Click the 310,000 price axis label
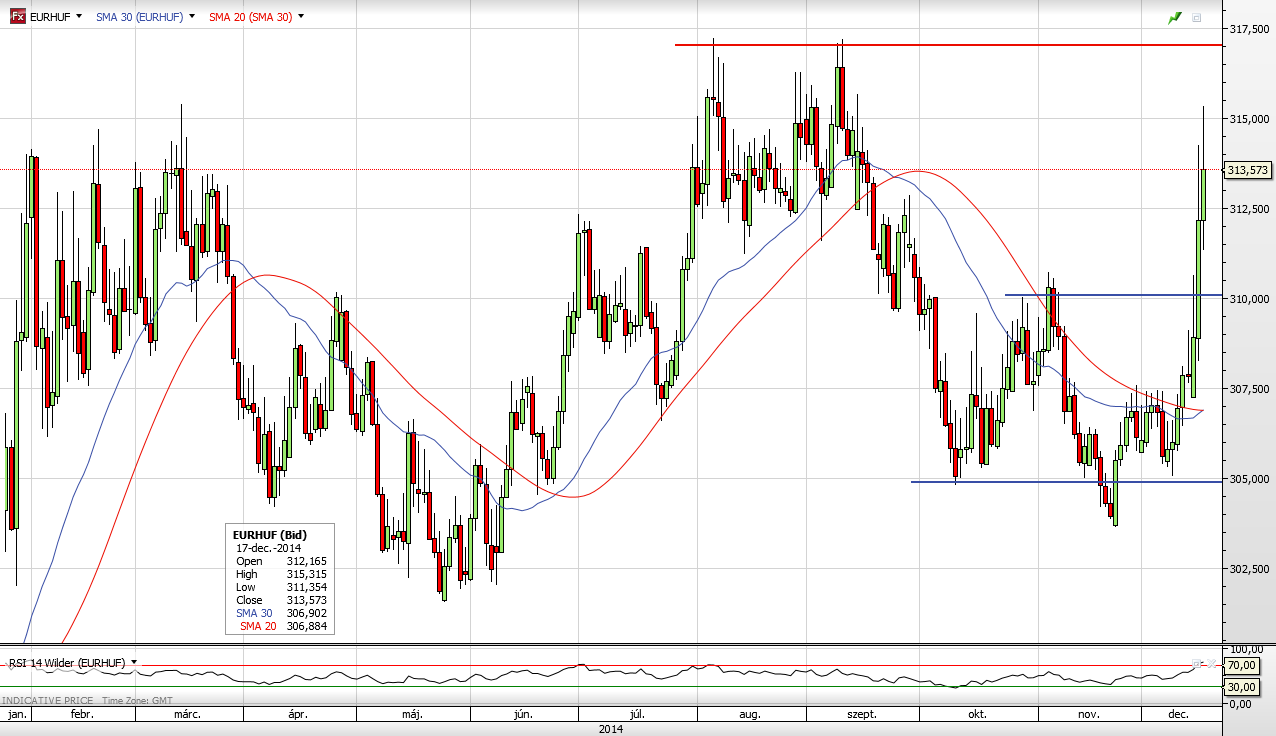1276x736 pixels. pos(1250,299)
